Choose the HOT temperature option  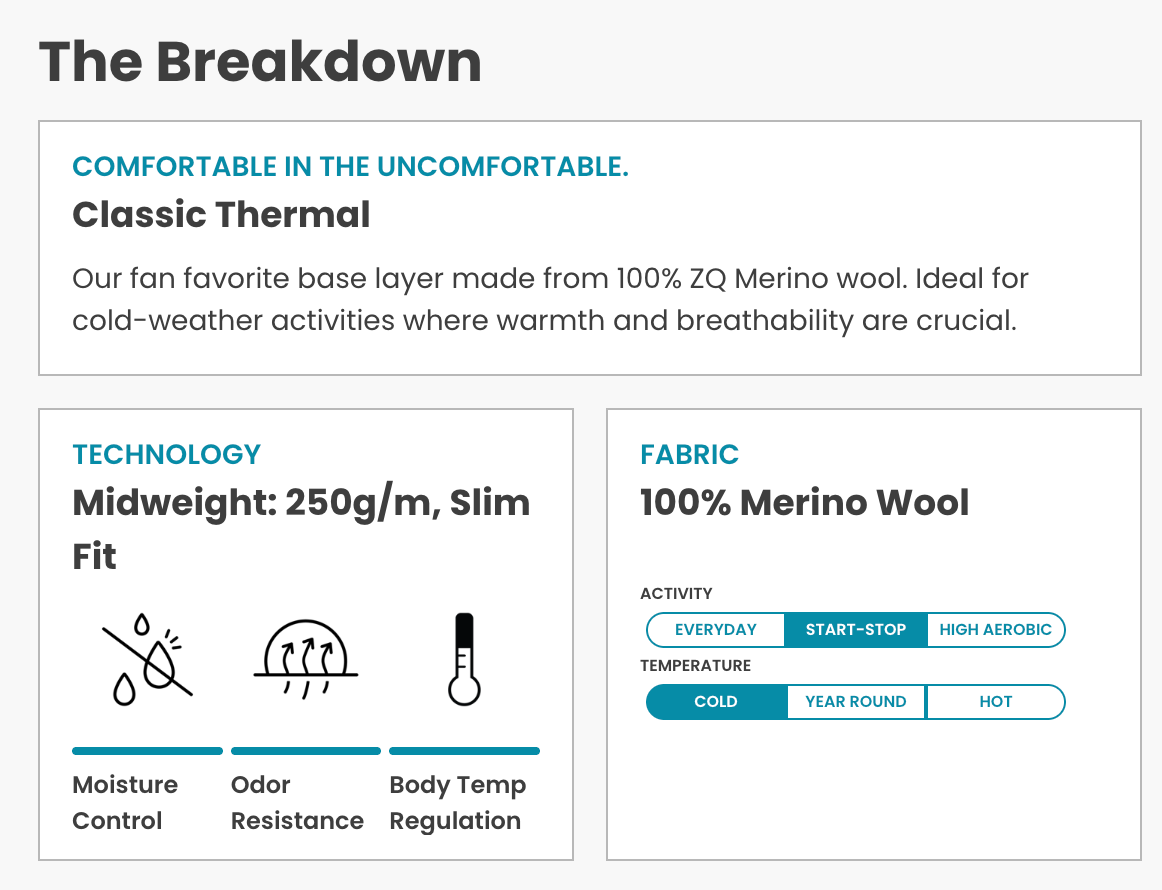point(996,702)
